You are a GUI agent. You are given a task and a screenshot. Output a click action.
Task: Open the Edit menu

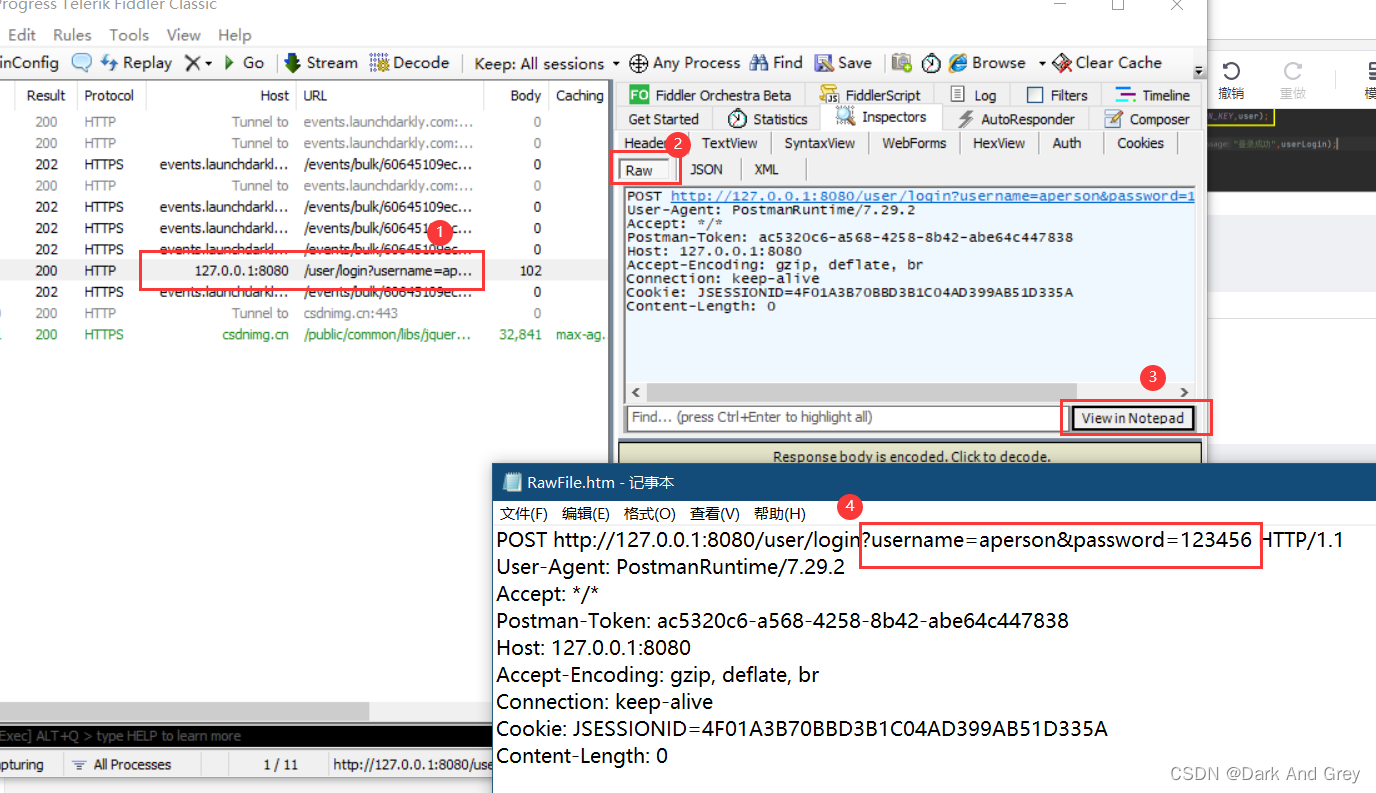[x=21, y=35]
